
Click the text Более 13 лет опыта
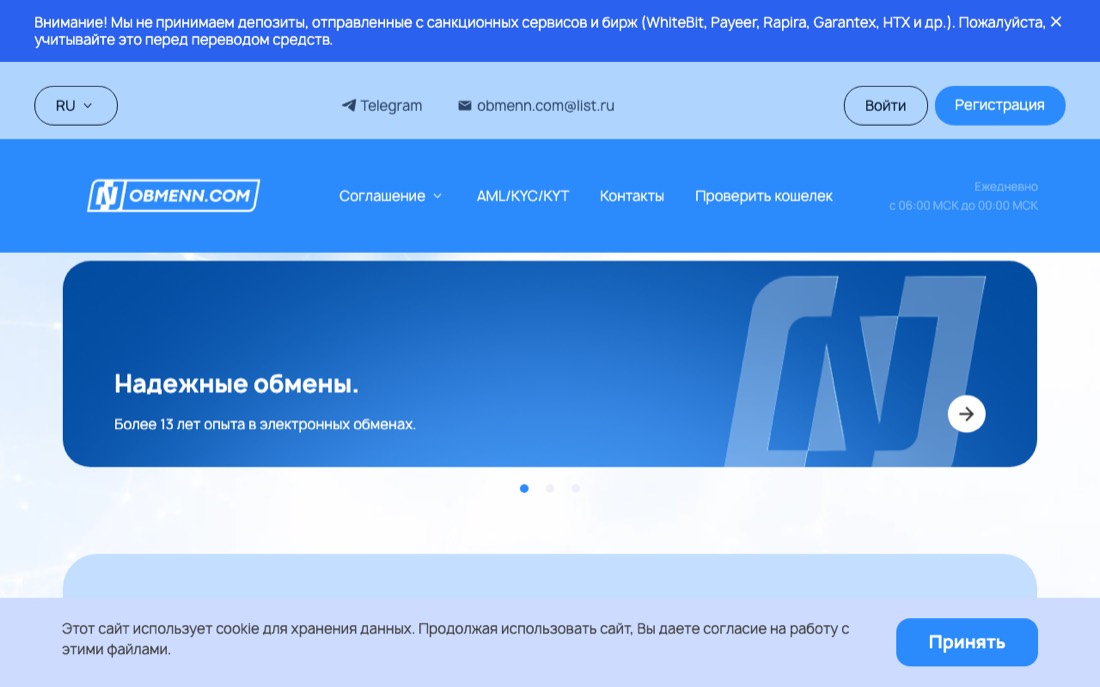tap(265, 424)
